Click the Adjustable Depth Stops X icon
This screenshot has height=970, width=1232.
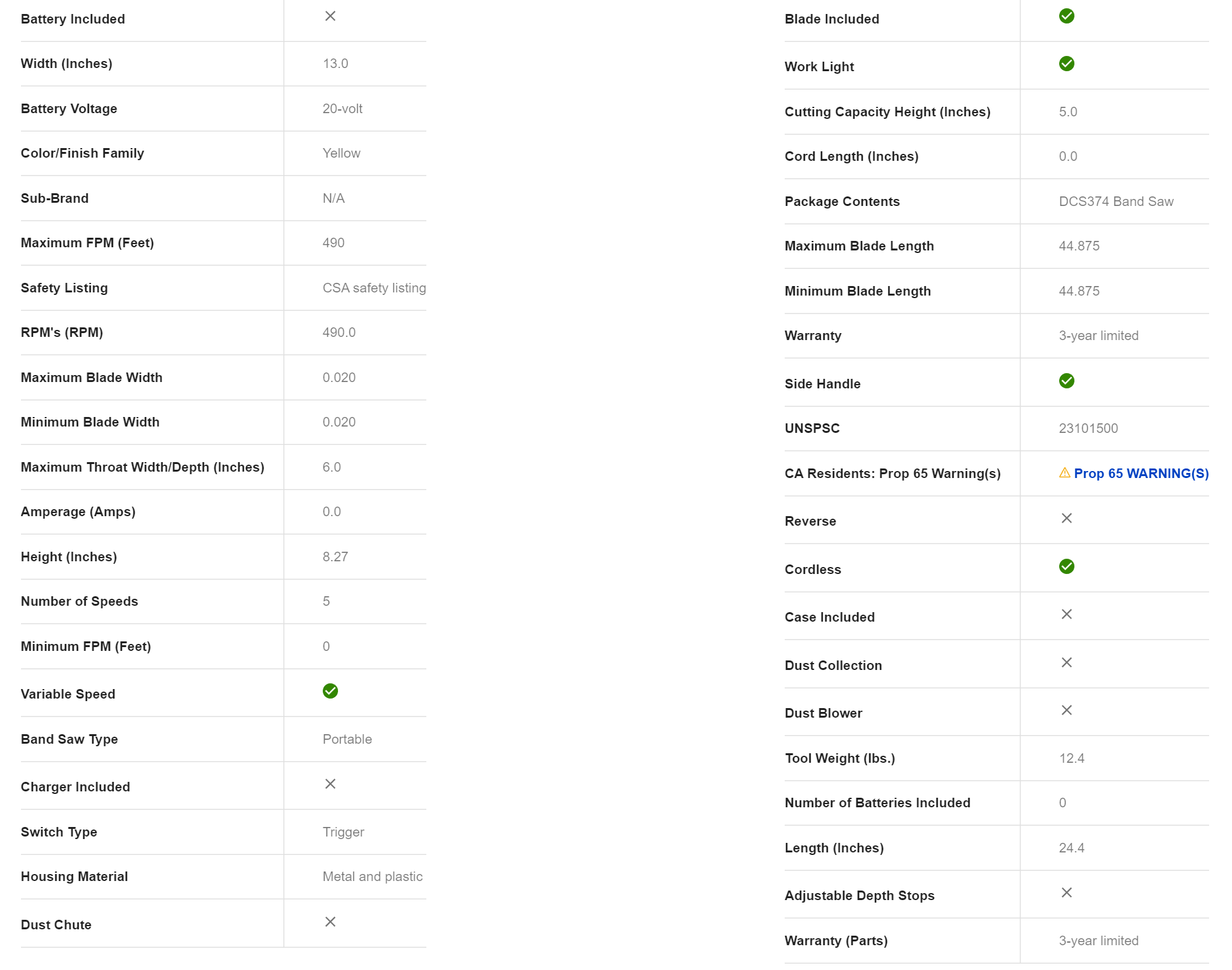1066,892
